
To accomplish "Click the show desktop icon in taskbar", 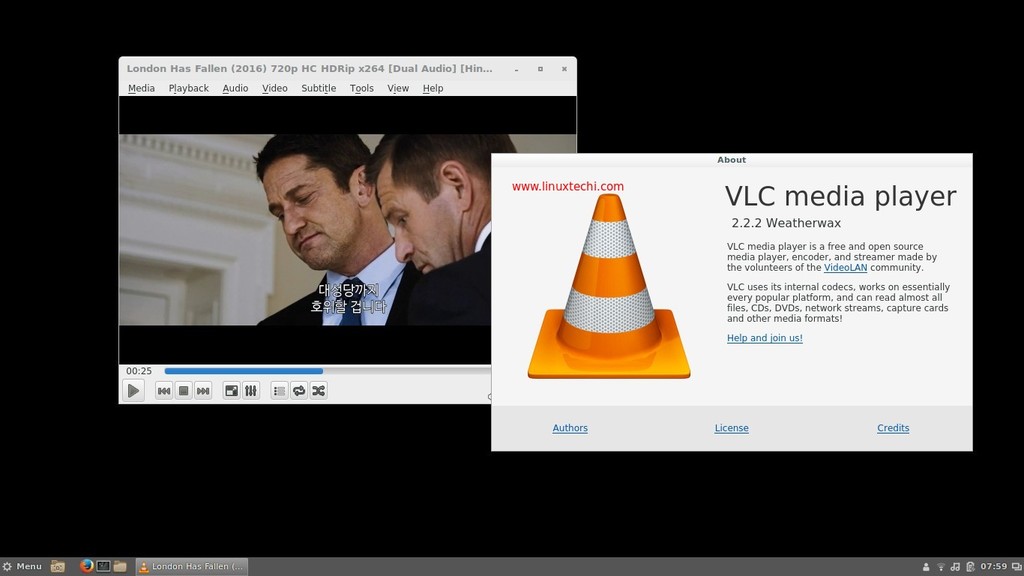I will click(x=57, y=566).
